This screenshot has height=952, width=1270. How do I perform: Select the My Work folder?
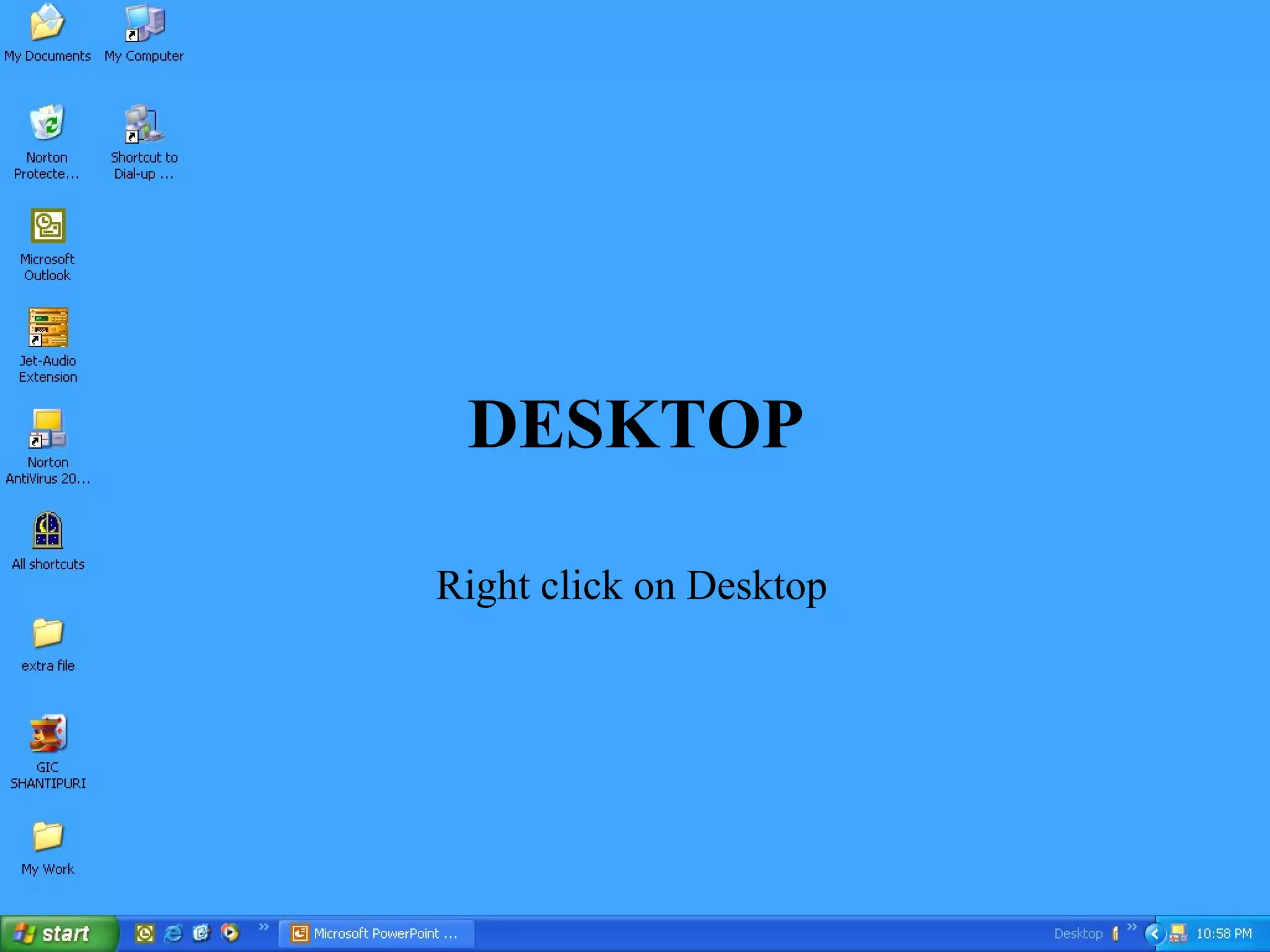point(48,836)
